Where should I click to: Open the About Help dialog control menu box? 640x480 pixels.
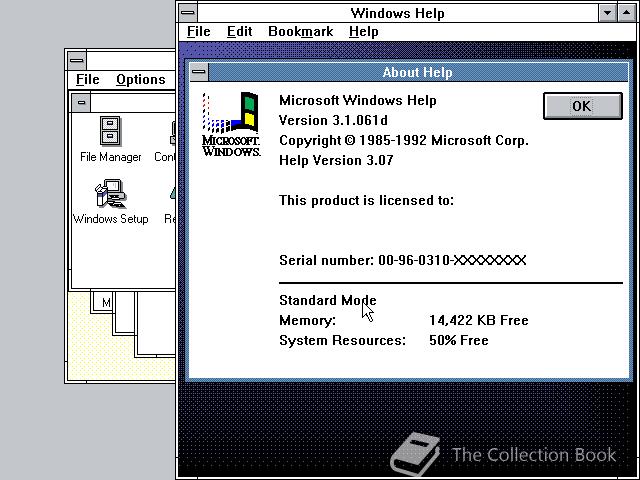coord(199,72)
